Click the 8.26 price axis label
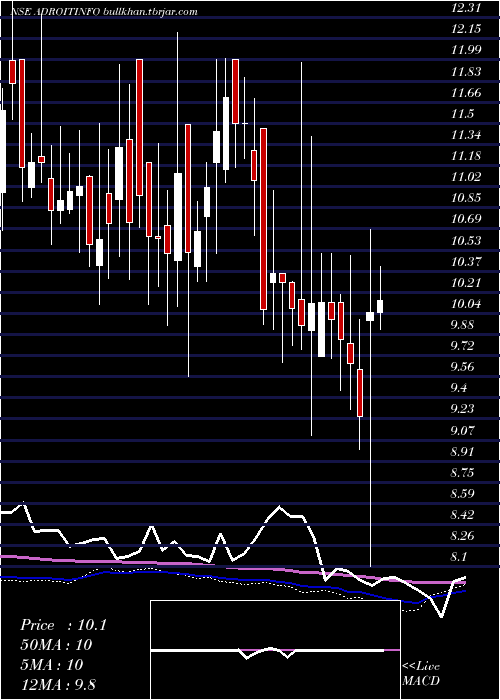This screenshot has width=500, height=700. point(462,536)
